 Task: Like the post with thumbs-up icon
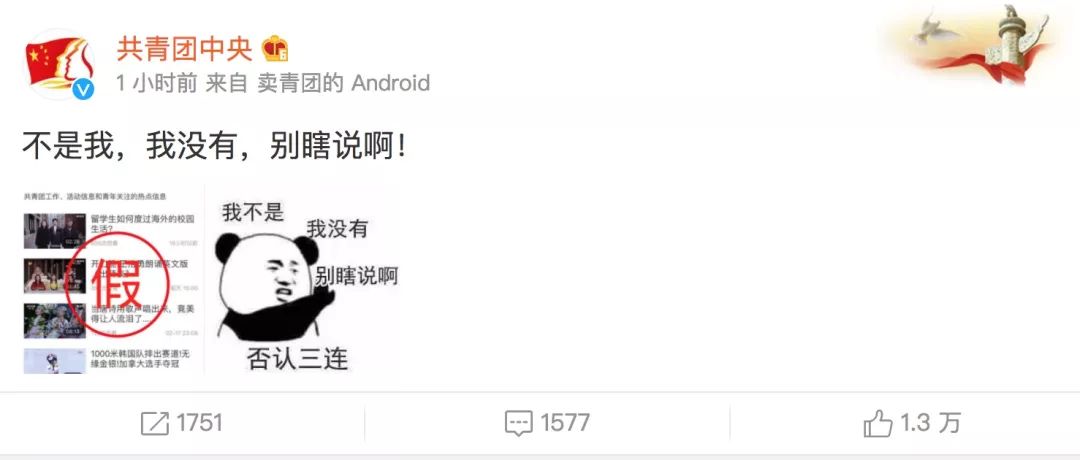[x=878, y=423]
